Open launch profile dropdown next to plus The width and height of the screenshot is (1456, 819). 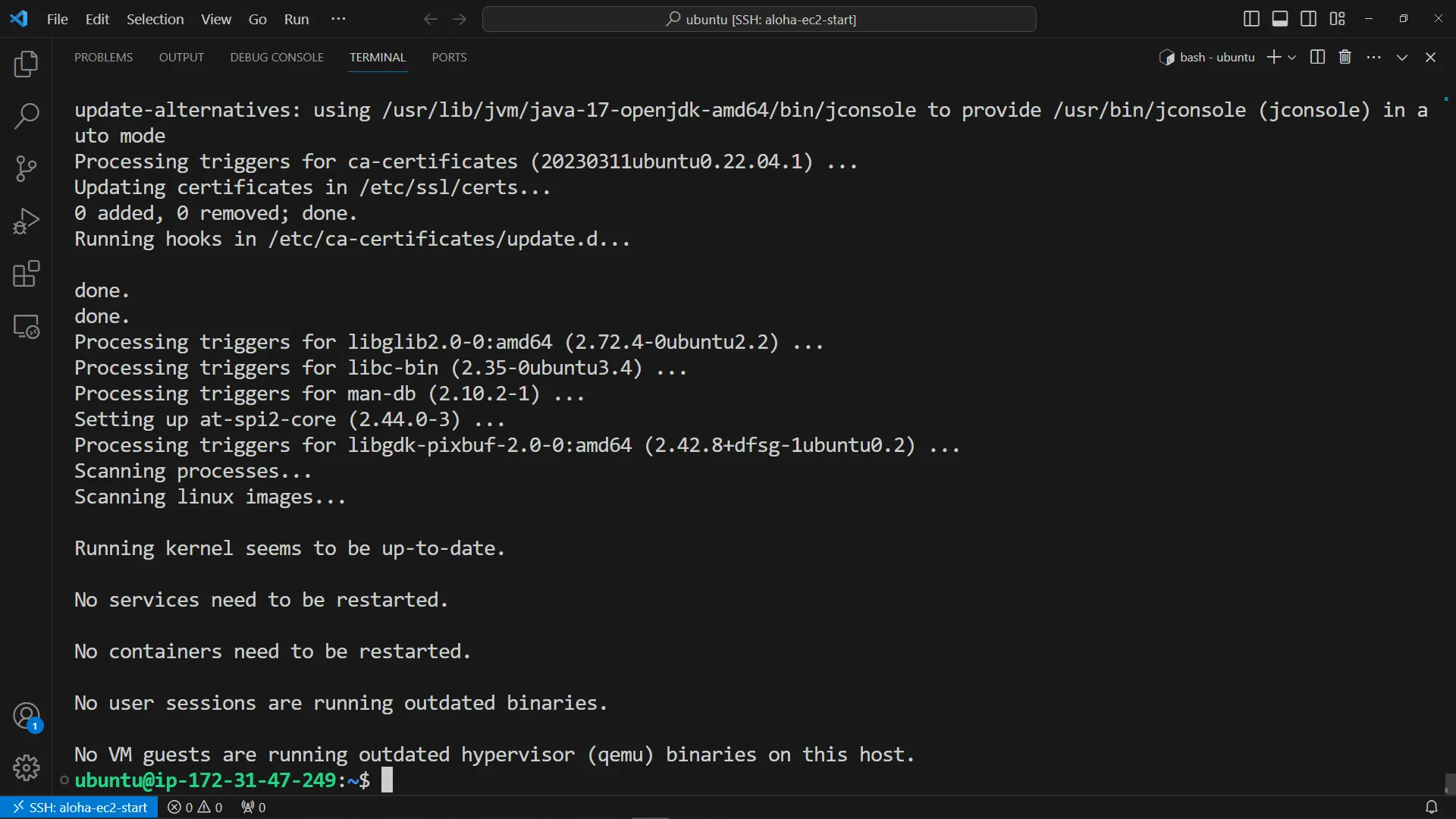pyautogui.click(x=1292, y=58)
